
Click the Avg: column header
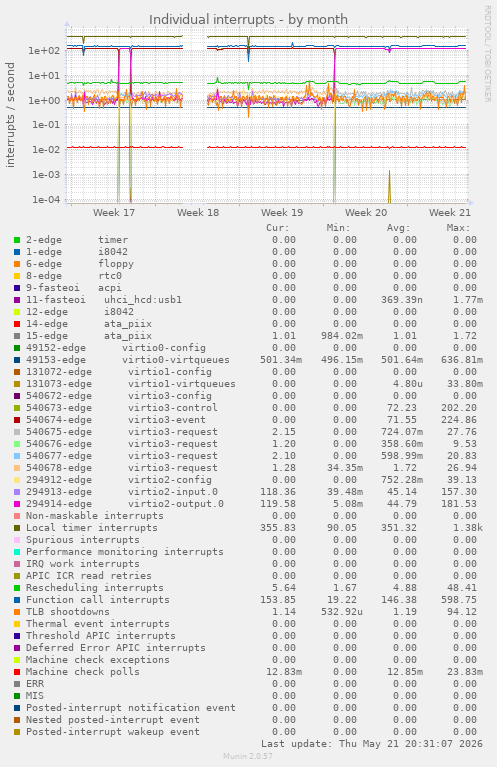tap(399, 228)
